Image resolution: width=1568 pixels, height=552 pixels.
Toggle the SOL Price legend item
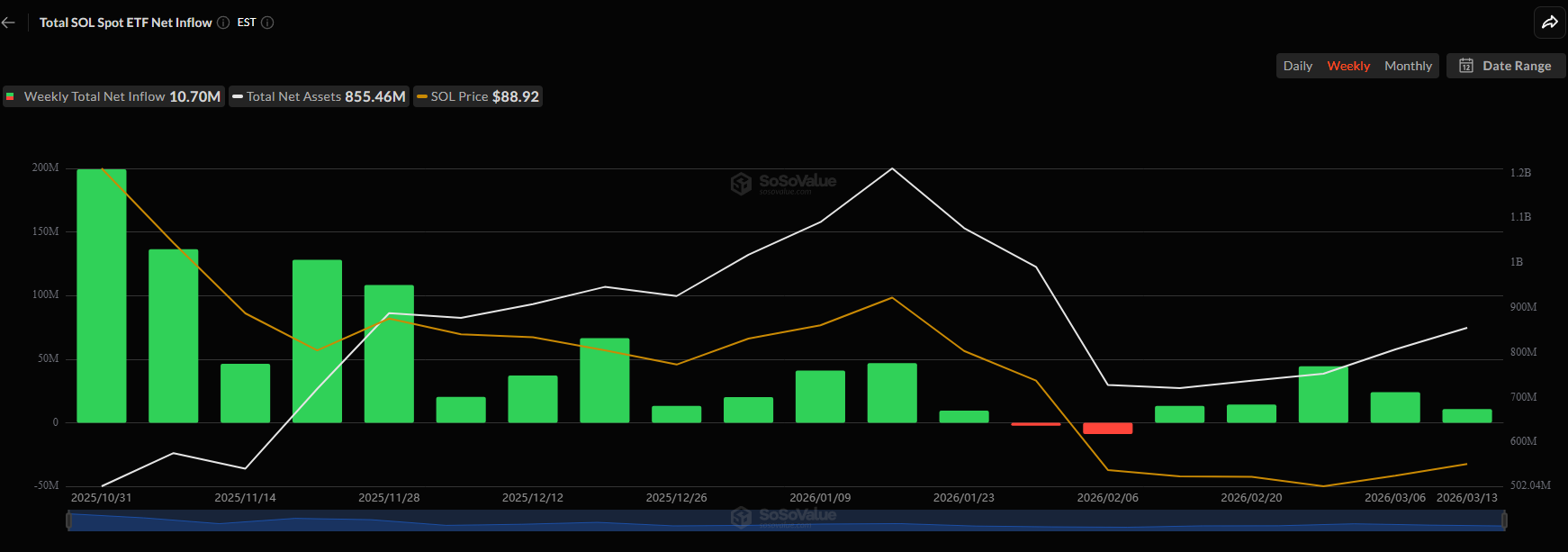478,96
